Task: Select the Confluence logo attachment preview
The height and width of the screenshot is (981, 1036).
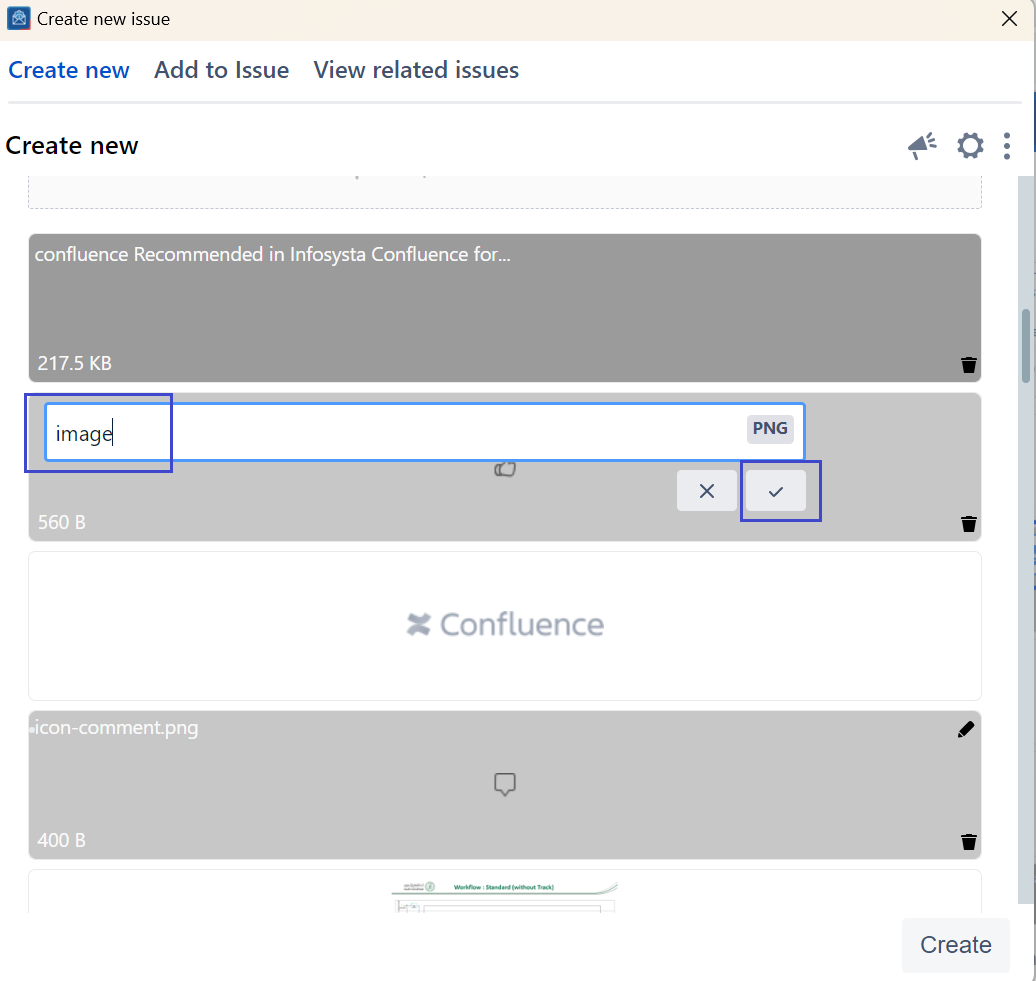Action: click(x=505, y=625)
